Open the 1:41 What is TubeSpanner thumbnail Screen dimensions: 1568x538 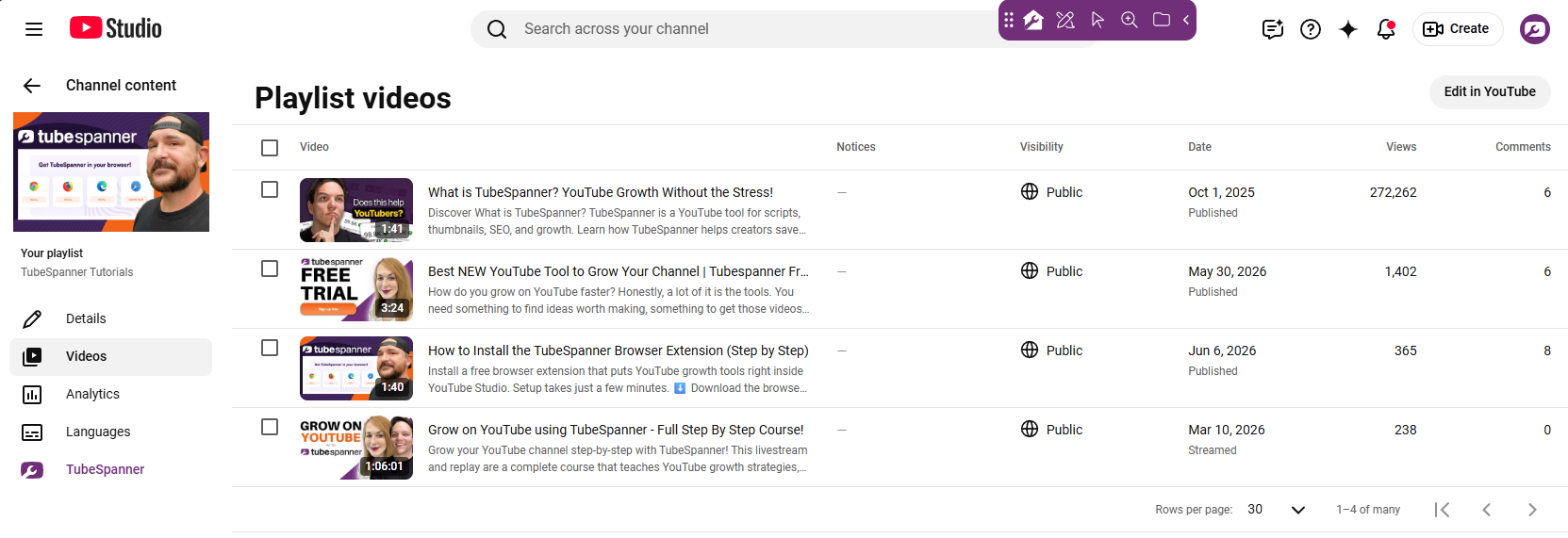(x=356, y=210)
